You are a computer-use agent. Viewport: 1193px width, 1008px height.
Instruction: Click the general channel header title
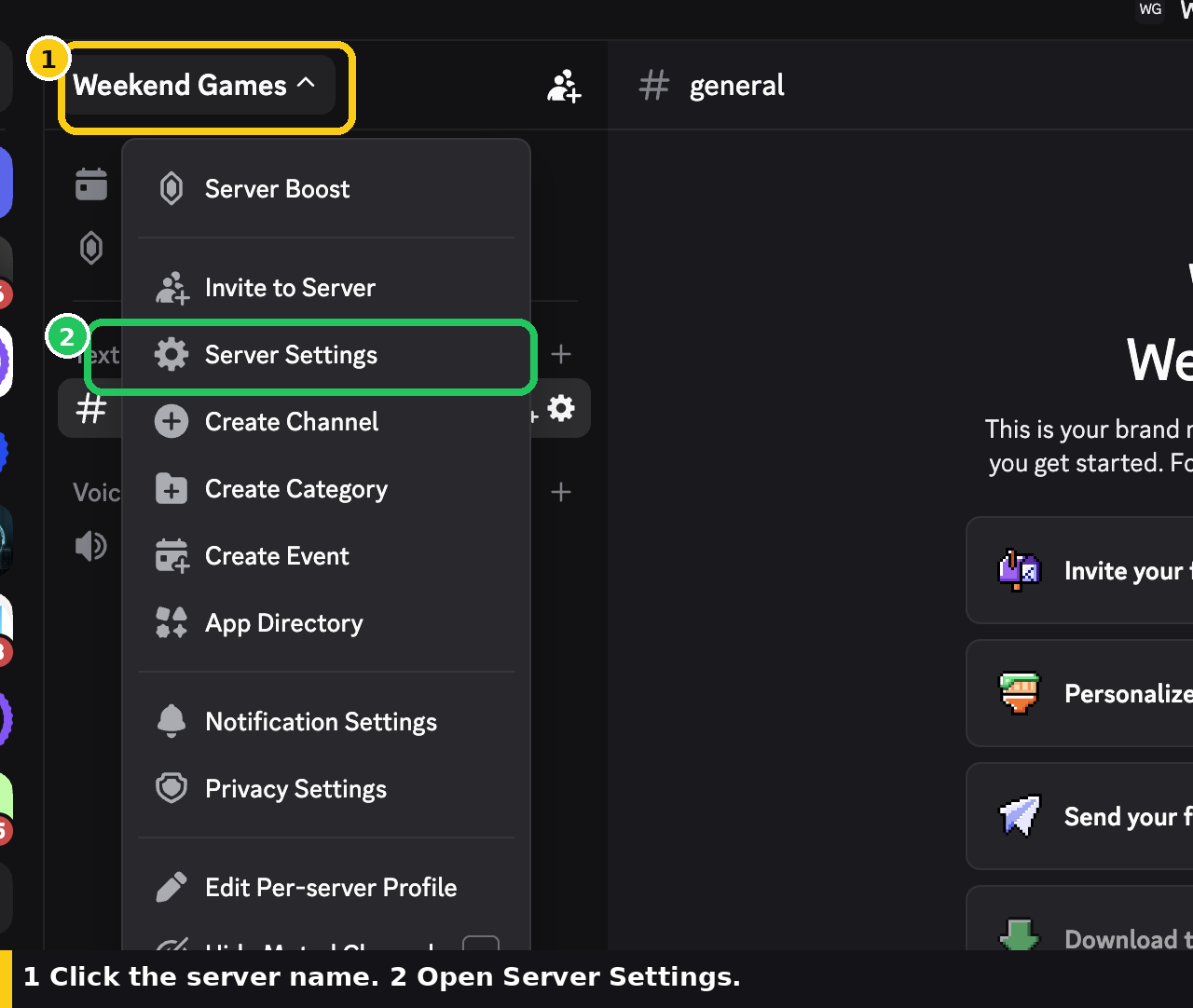coord(736,86)
